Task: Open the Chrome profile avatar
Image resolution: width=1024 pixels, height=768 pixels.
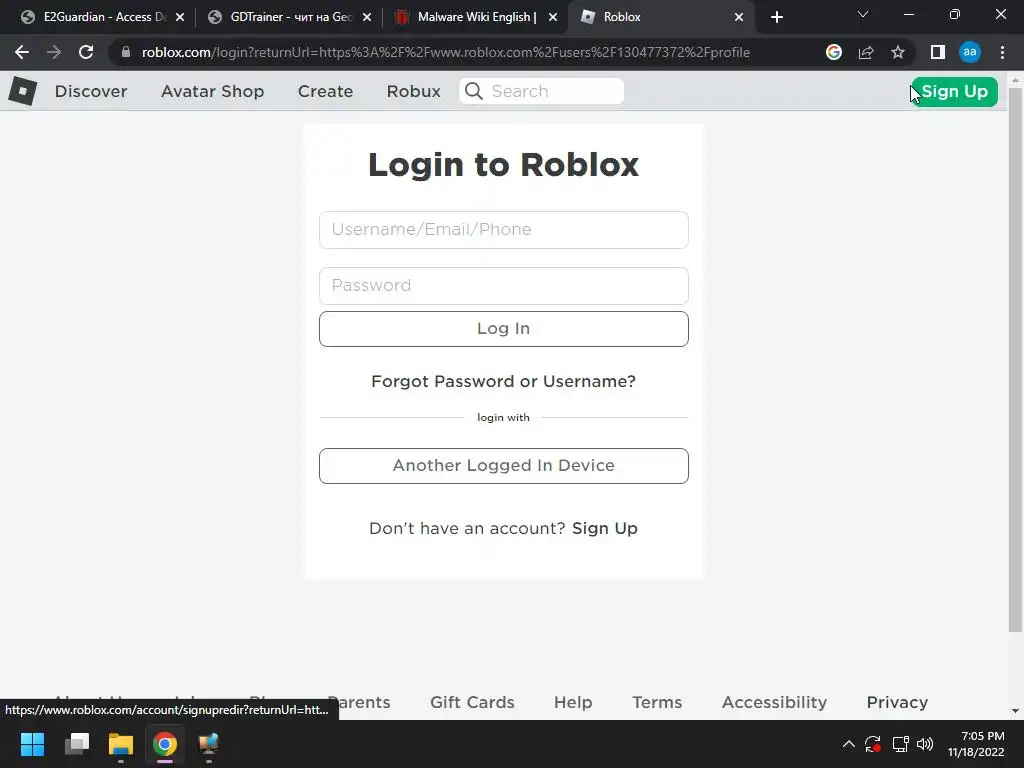Action: [970, 52]
